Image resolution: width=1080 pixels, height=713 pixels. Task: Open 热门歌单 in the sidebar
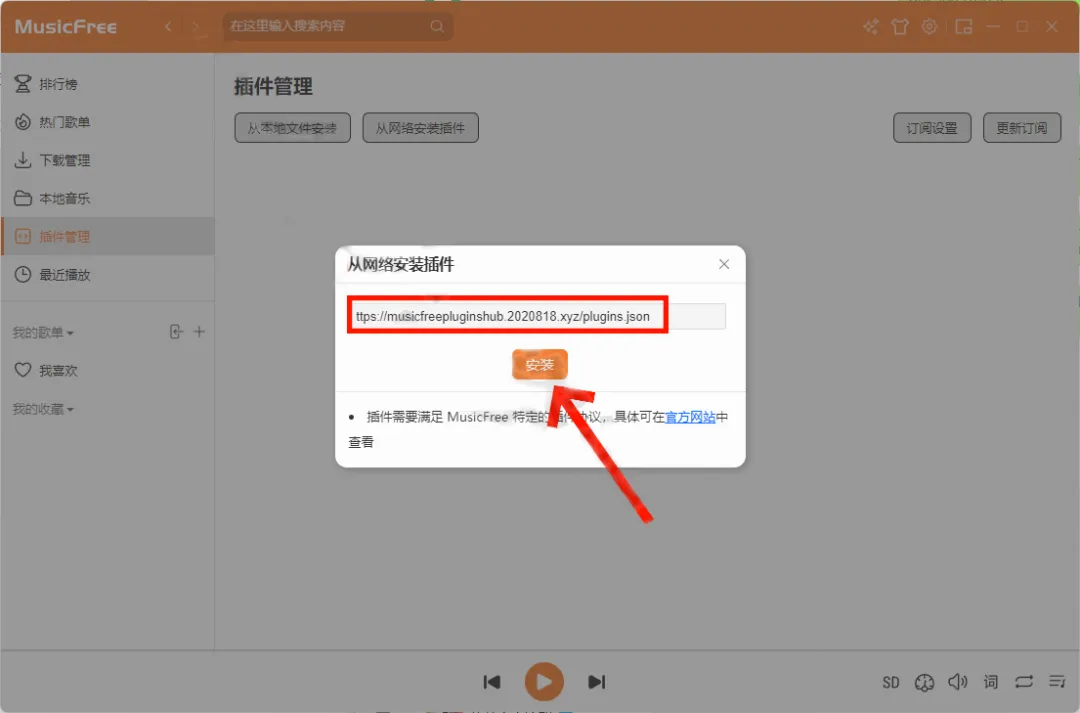[x=107, y=122]
